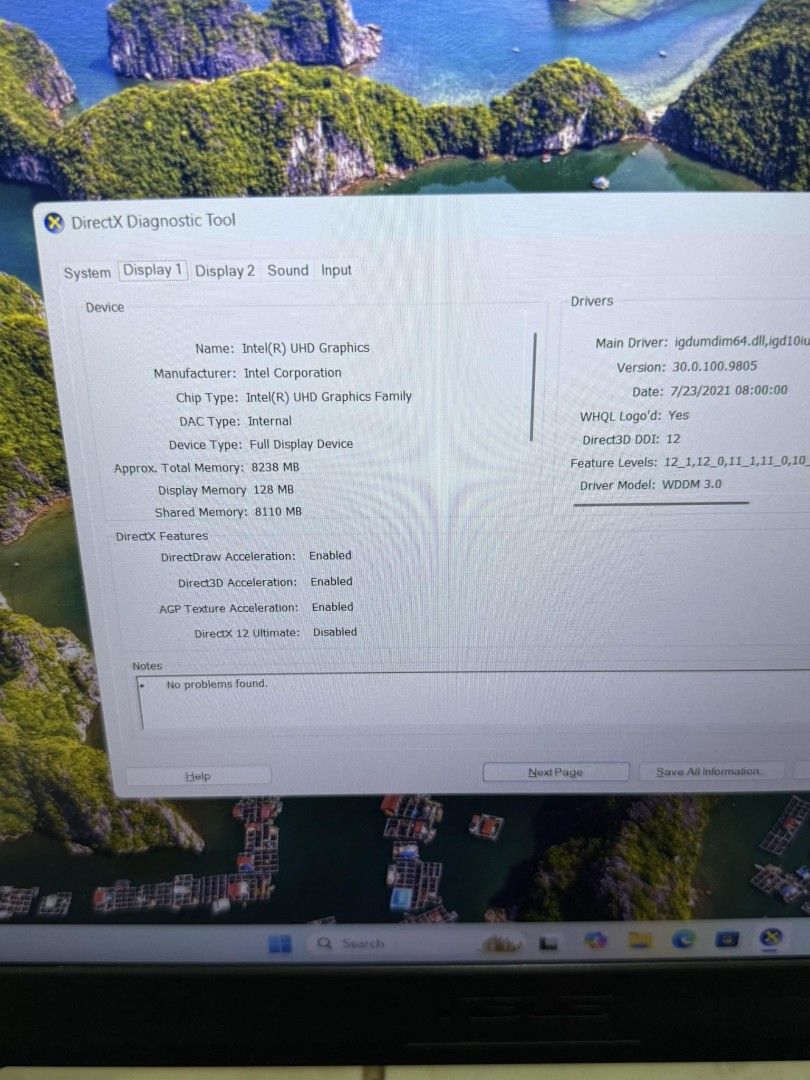The height and width of the screenshot is (1080, 810).
Task: Click the AGP Texture Acceleration 'Enabled' value
Action: coord(333,607)
